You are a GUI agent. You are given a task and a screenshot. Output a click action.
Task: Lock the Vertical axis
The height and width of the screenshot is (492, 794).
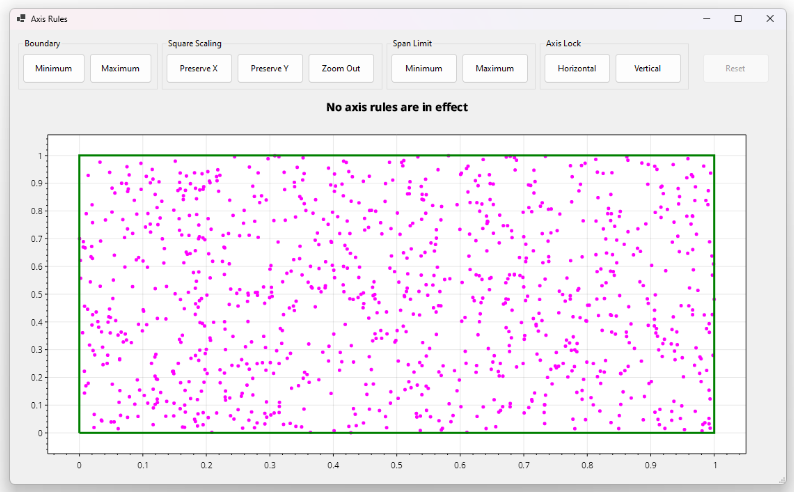click(x=648, y=68)
